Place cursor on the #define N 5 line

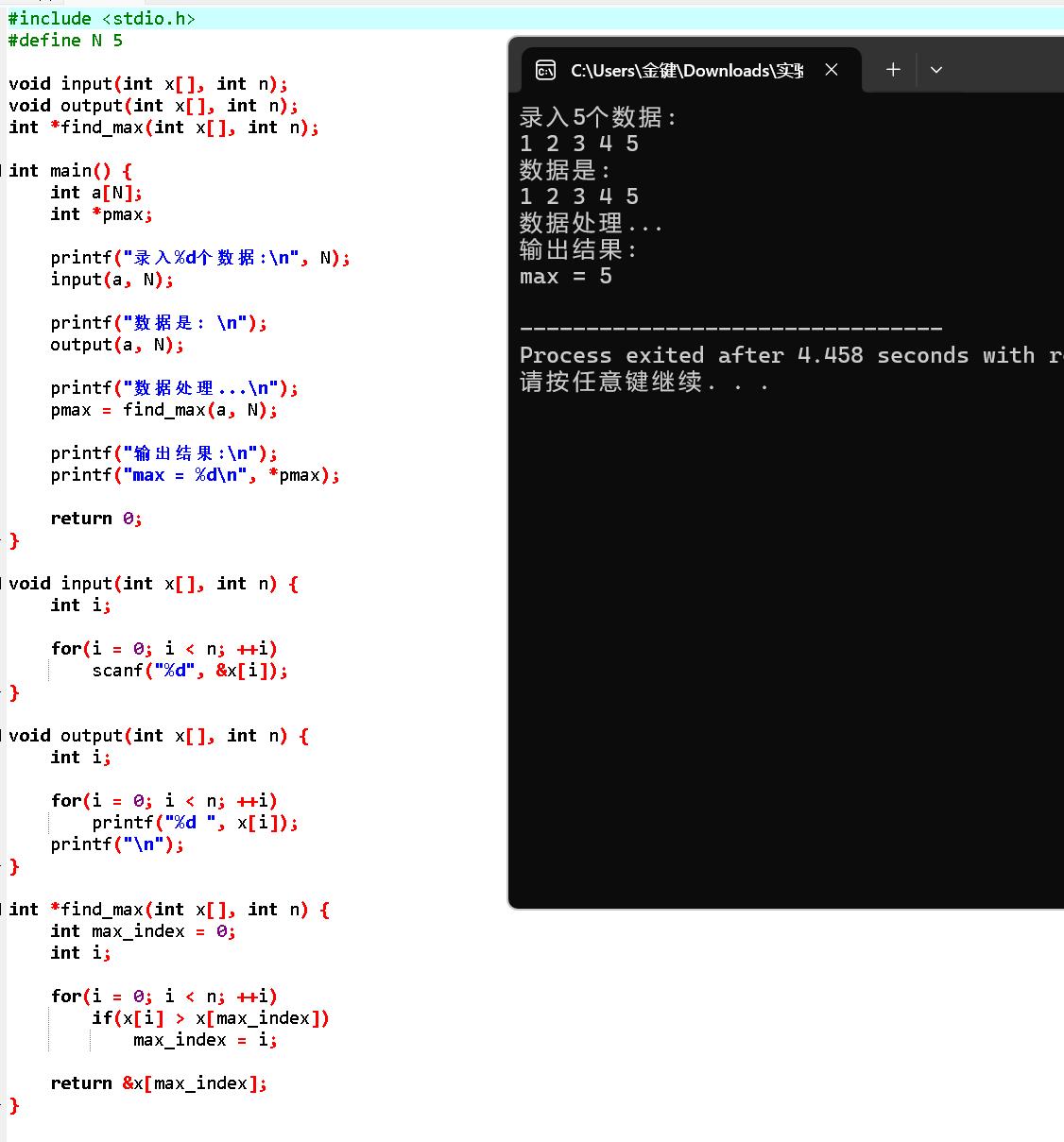coord(64,40)
